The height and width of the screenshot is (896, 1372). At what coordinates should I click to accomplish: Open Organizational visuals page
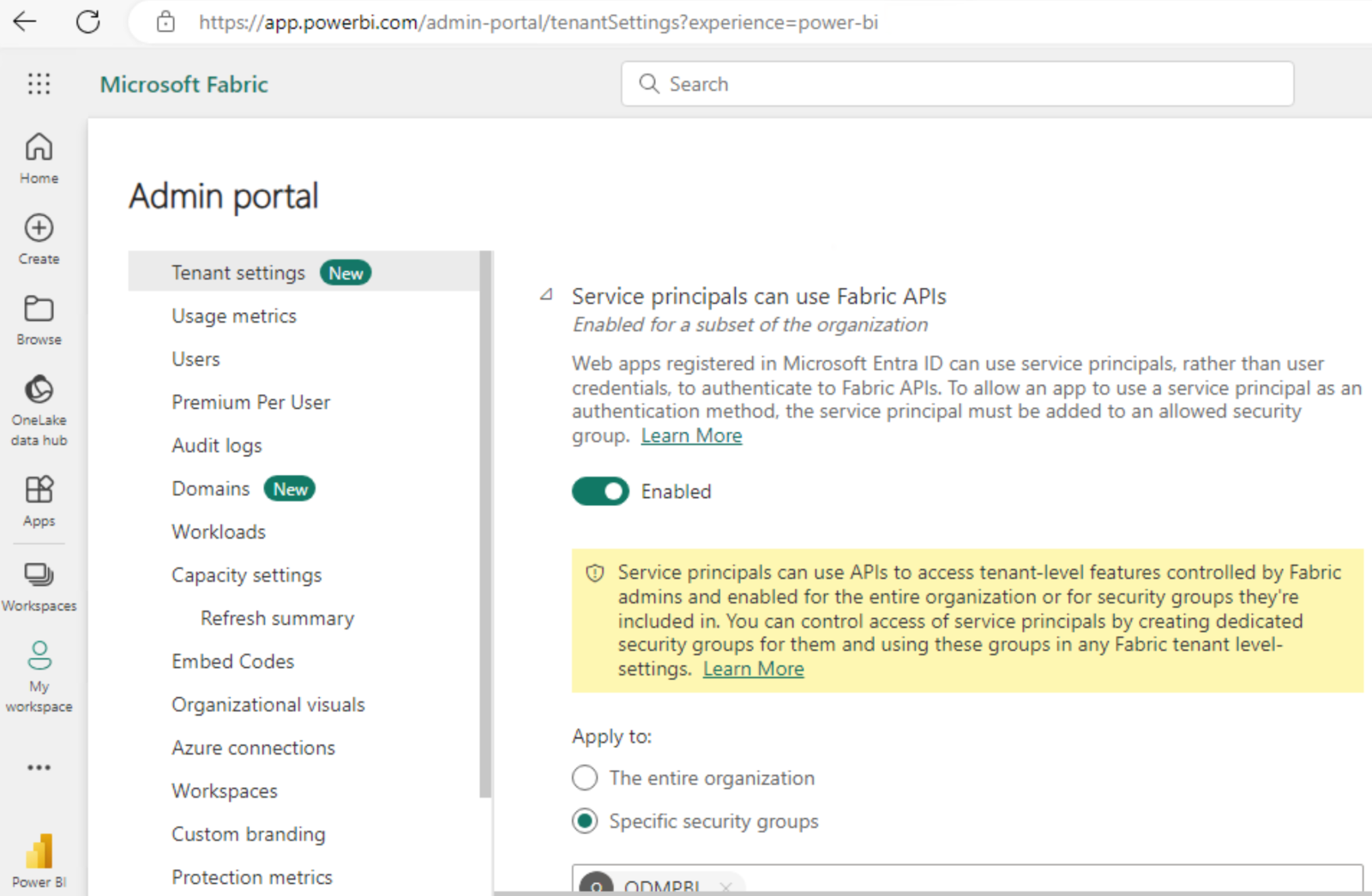[x=268, y=705]
